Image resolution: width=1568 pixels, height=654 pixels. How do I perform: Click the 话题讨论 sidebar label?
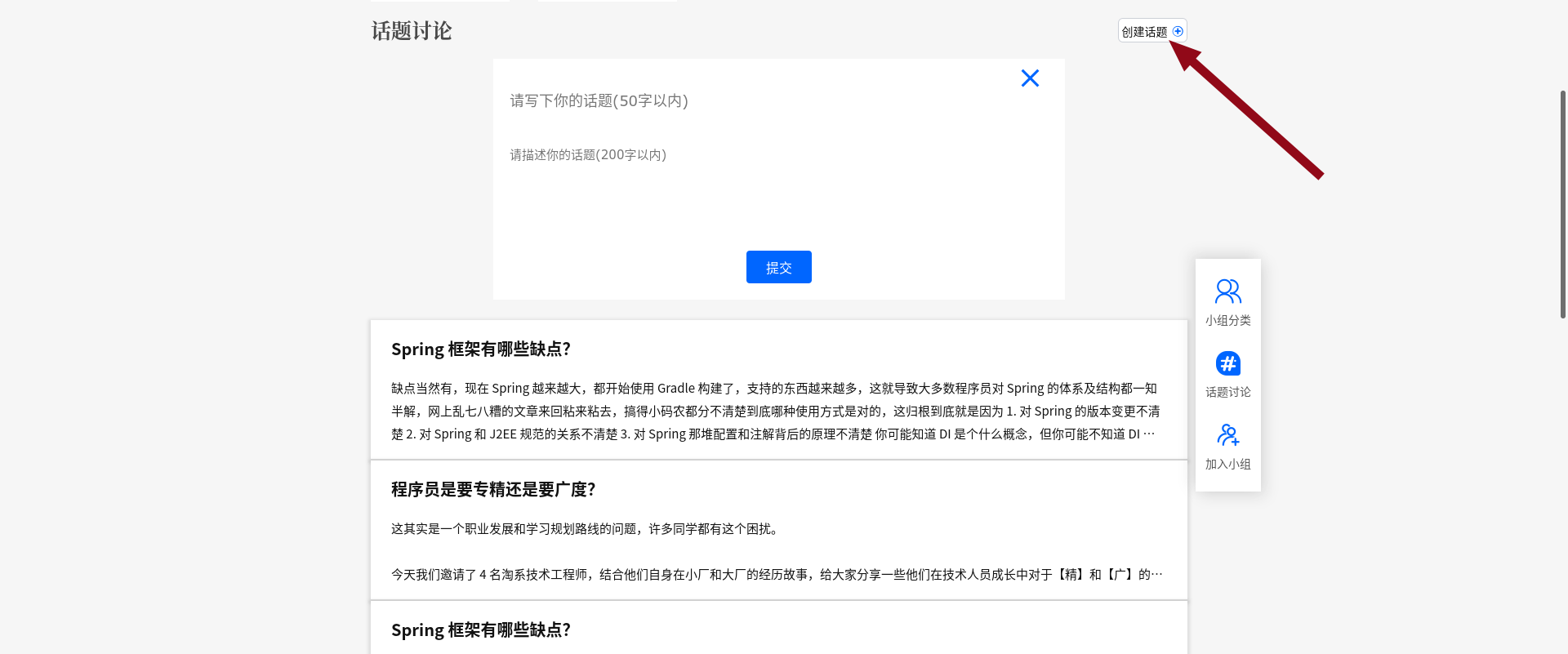pos(1227,393)
